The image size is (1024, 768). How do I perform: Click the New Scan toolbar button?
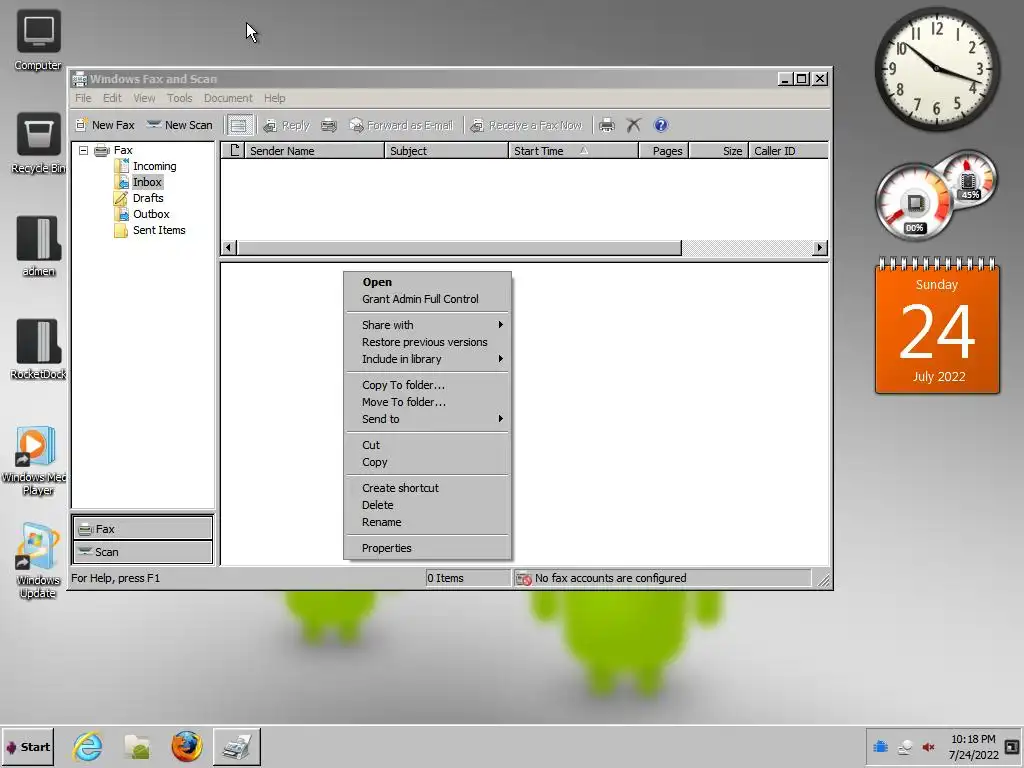180,125
